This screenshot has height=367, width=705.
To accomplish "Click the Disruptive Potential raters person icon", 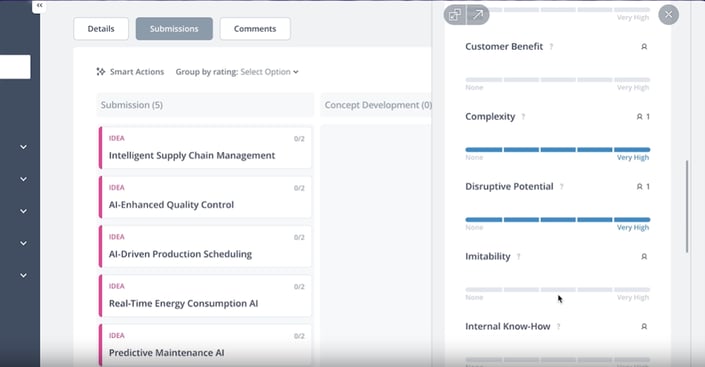I will pyautogui.click(x=639, y=187).
